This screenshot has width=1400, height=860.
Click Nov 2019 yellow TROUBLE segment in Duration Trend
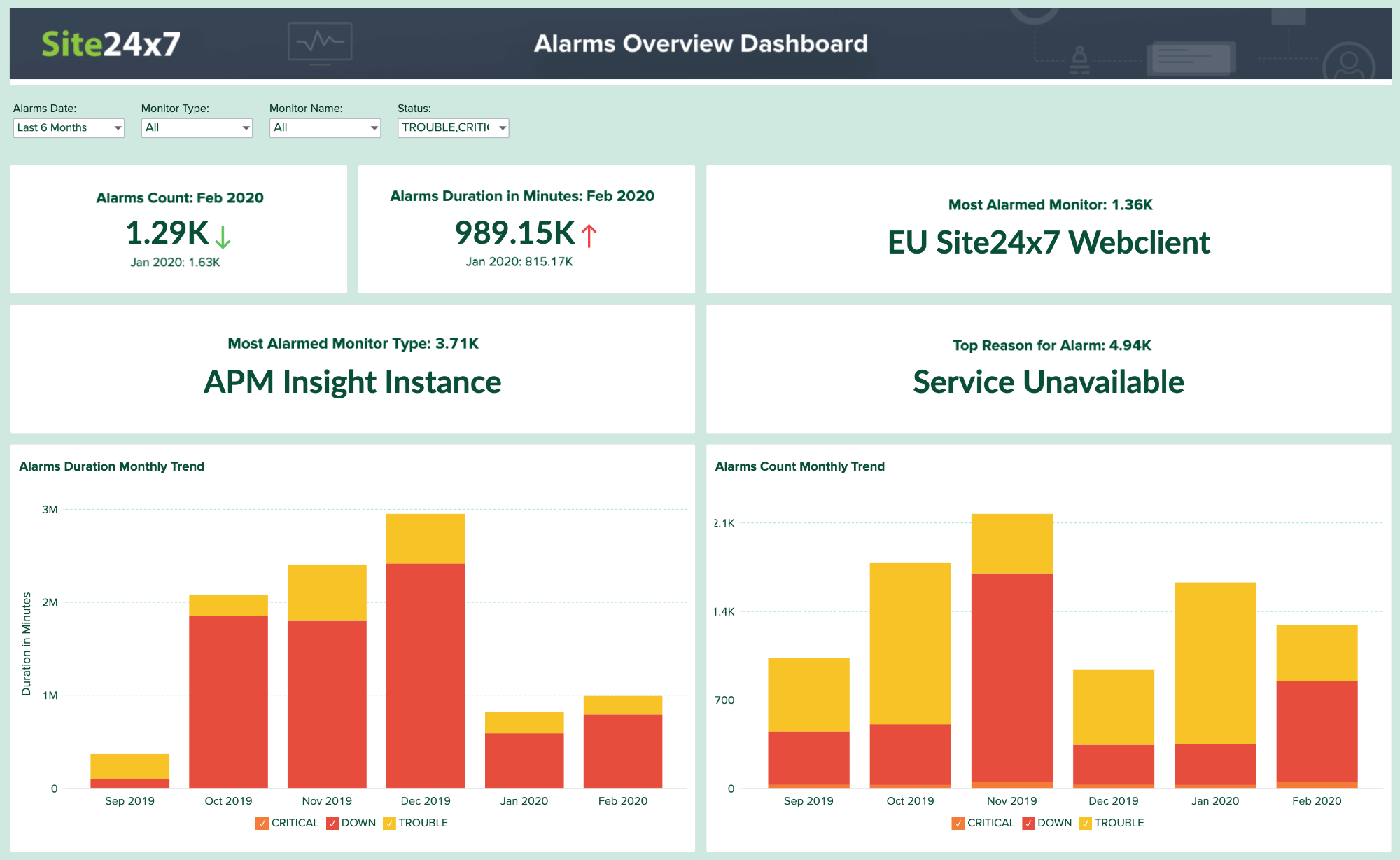point(327,593)
